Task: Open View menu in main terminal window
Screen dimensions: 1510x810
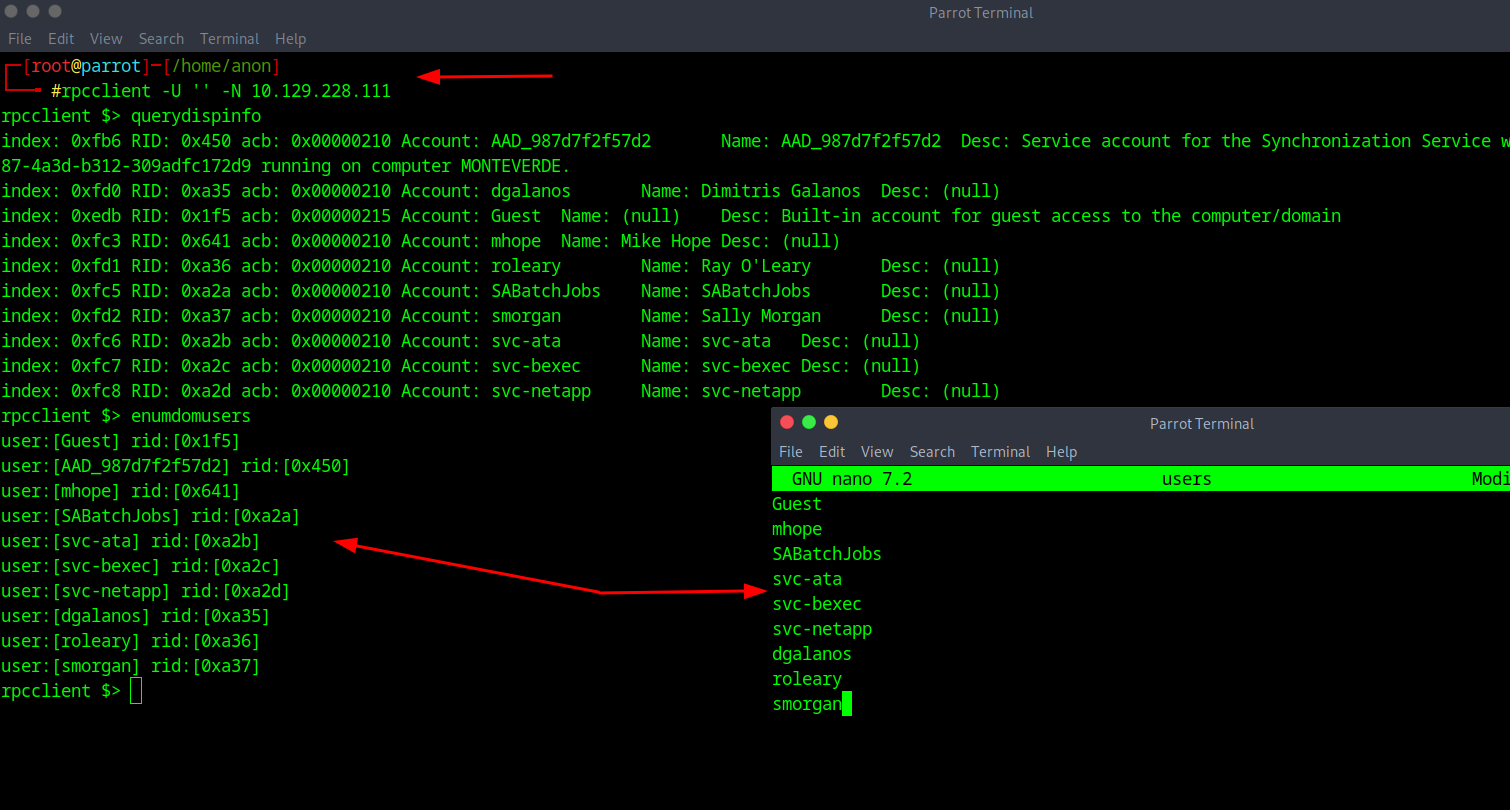Action: click(x=106, y=39)
